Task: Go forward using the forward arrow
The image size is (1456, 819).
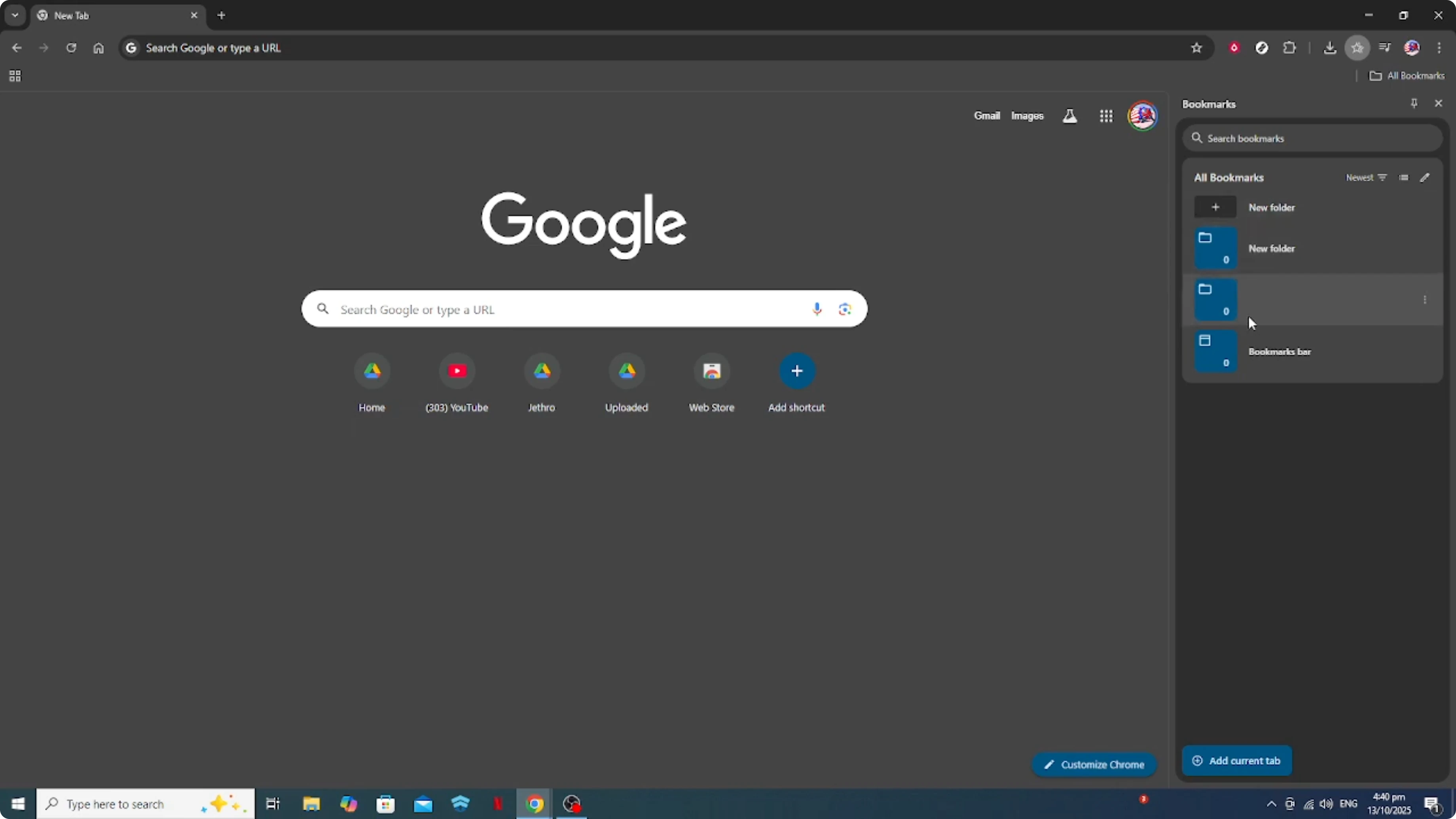Action: [x=44, y=48]
